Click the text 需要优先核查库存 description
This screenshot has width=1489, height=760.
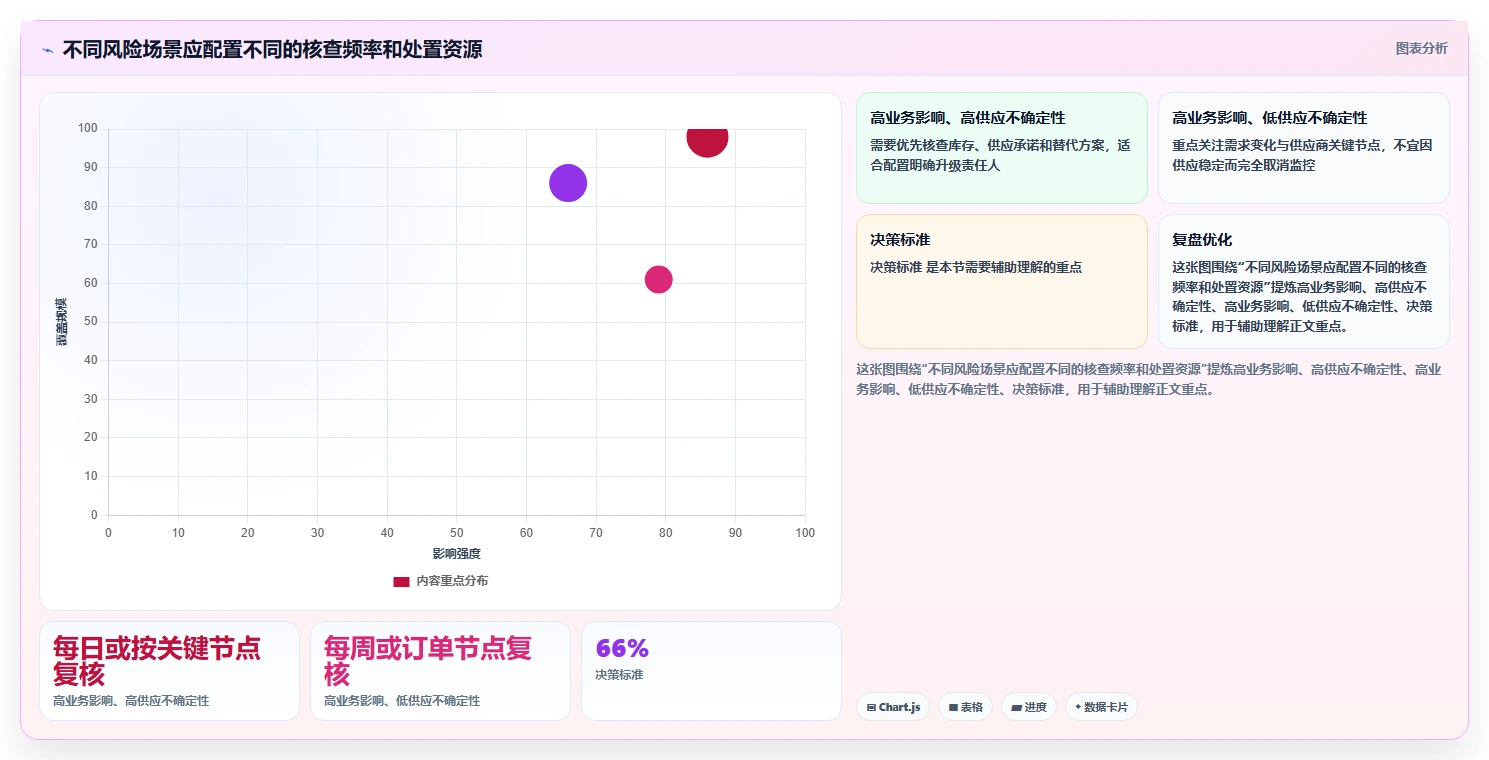1001,155
